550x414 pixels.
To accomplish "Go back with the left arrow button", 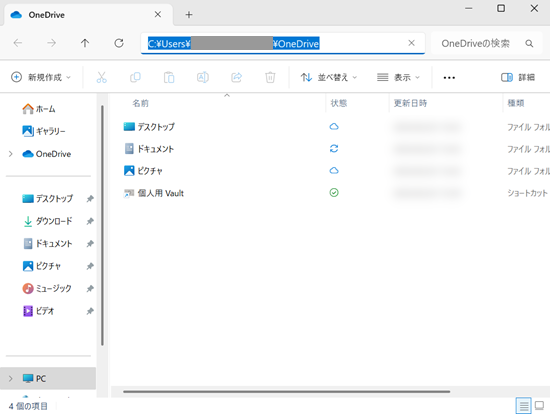I will pyautogui.click(x=18, y=43).
